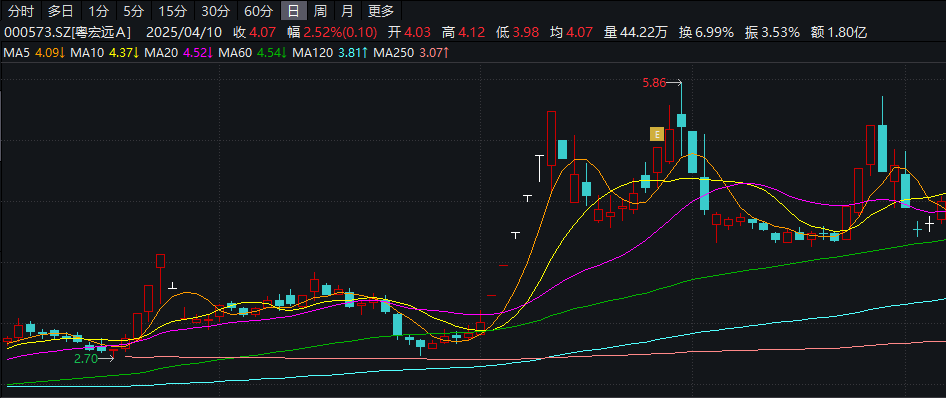Switch to the 月 monthly tab
The height and width of the screenshot is (398, 946).
[x=347, y=11]
